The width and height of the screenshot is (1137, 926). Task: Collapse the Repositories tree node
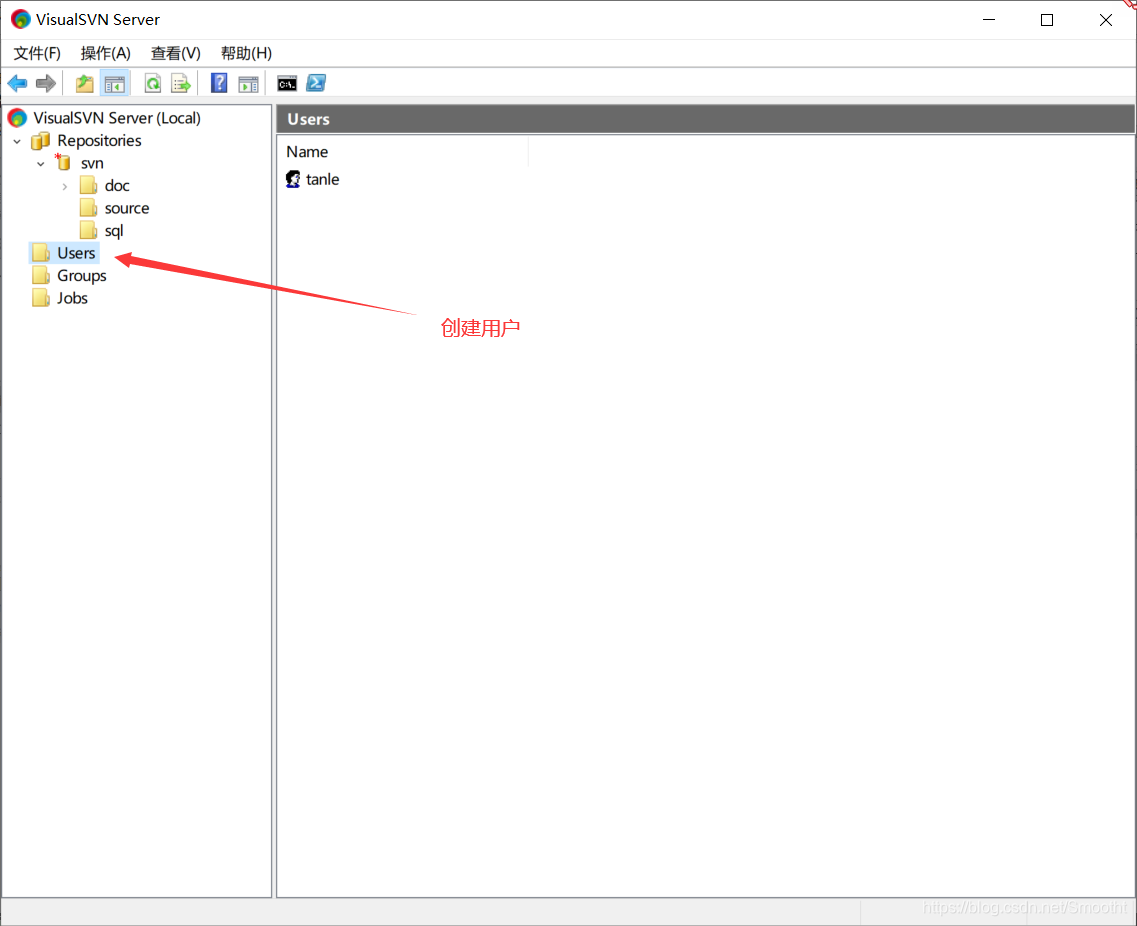[x=17, y=141]
